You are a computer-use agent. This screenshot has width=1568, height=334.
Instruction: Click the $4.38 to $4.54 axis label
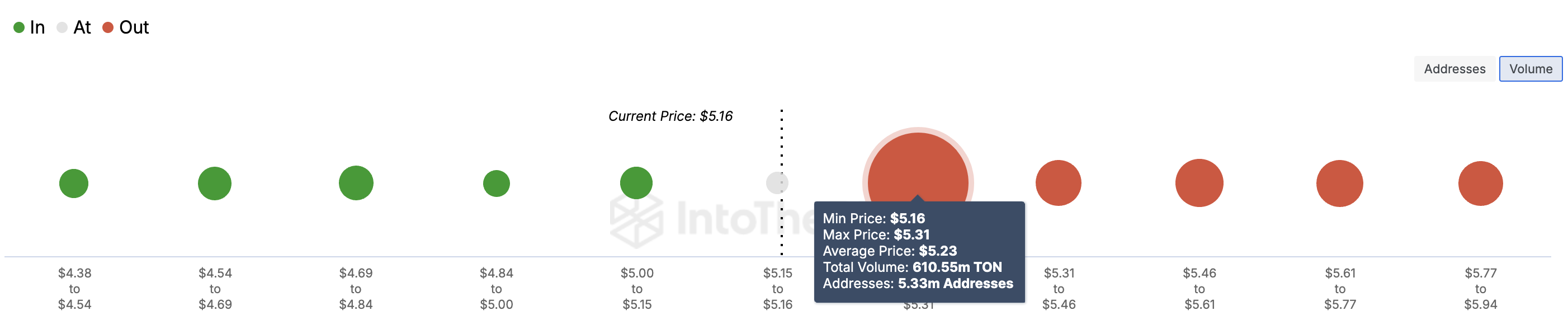tap(74, 289)
